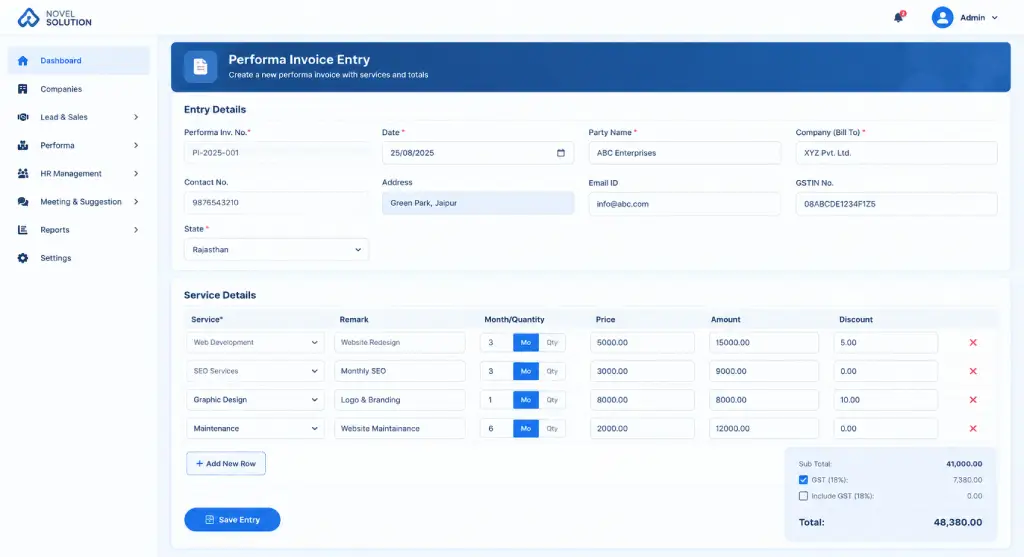Check the Include GST (18%) checkbox
The width and height of the screenshot is (1024, 557).
(x=803, y=496)
